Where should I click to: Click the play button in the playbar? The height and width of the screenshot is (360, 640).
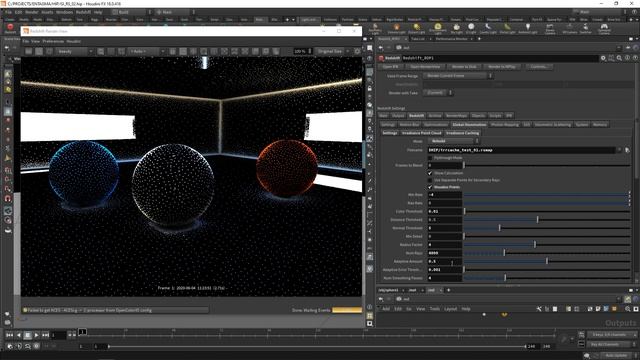point(36,335)
